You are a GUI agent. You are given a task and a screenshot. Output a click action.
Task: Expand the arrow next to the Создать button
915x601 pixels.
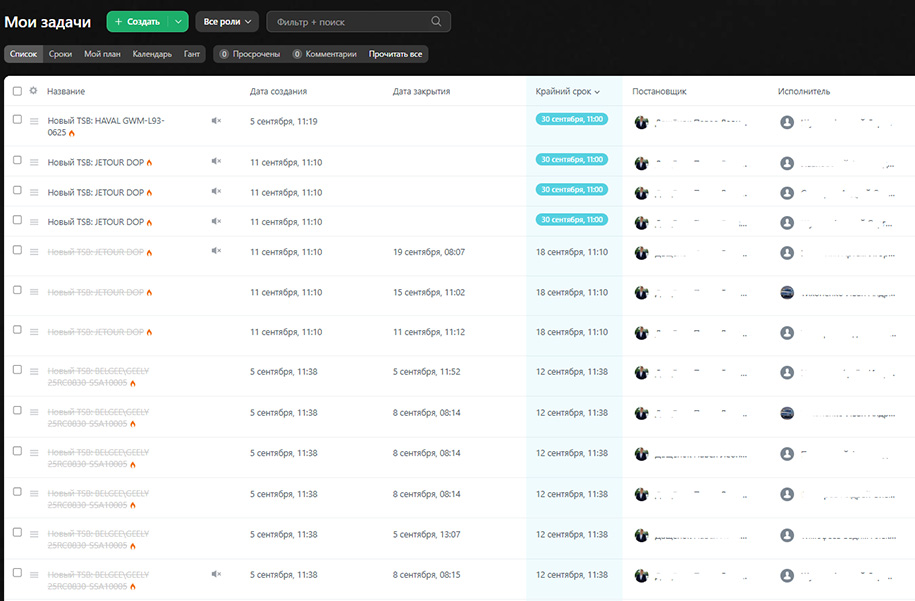pos(178,21)
